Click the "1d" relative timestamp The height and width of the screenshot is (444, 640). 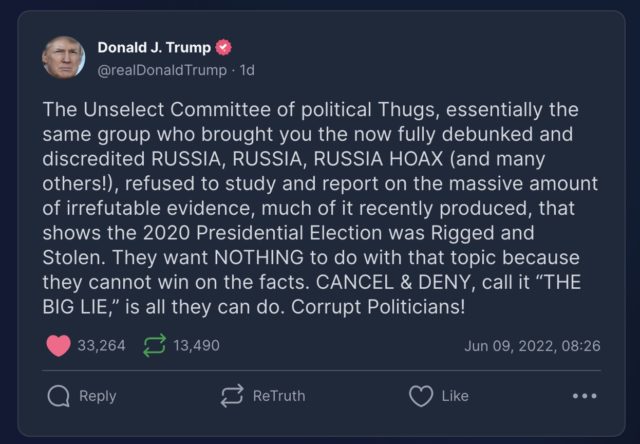click(247, 69)
